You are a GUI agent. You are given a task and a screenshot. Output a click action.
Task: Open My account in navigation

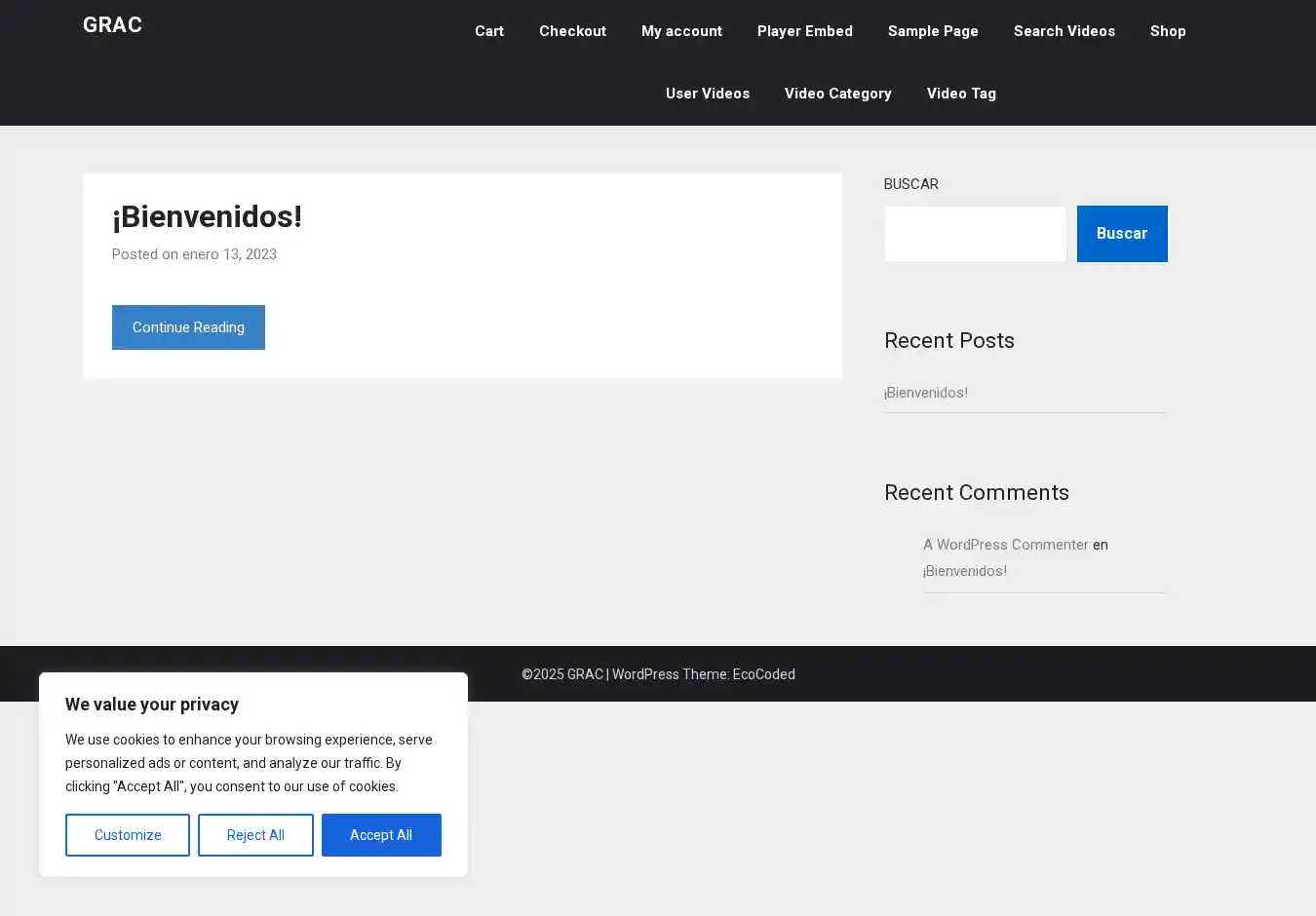pyautogui.click(x=681, y=31)
